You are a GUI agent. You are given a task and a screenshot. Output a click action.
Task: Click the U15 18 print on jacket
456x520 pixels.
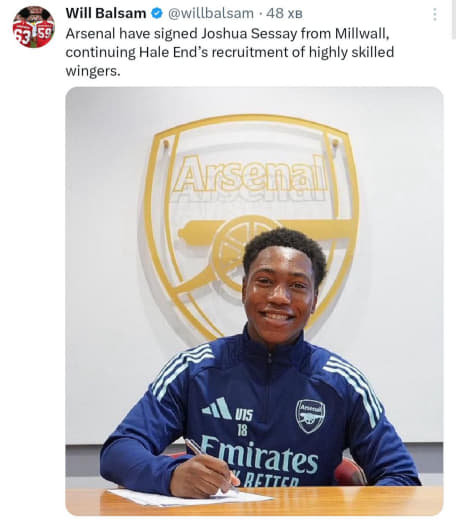coord(244,422)
